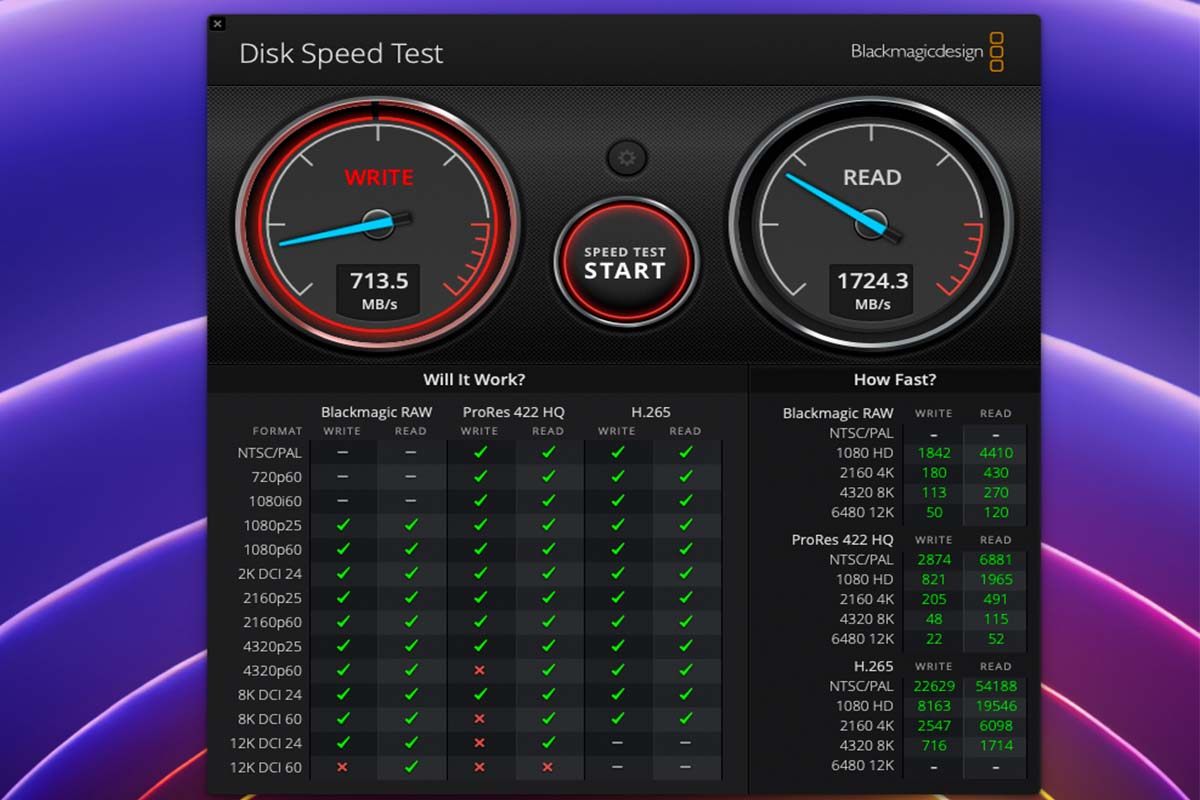This screenshot has height=800, width=1200.
Task: Click the 2160p25 H.265 write checkmark
Action: [x=617, y=597]
